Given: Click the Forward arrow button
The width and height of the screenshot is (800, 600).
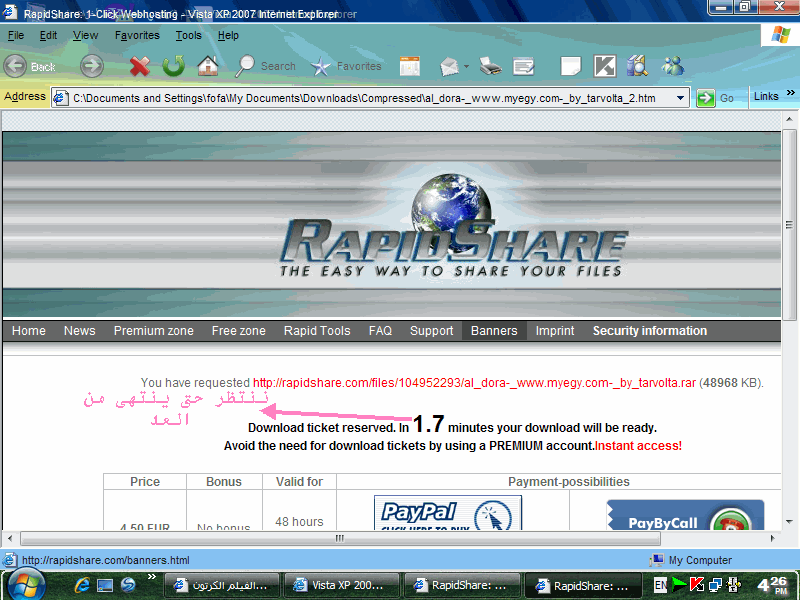Looking at the screenshot, I should [x=92, y=66].
